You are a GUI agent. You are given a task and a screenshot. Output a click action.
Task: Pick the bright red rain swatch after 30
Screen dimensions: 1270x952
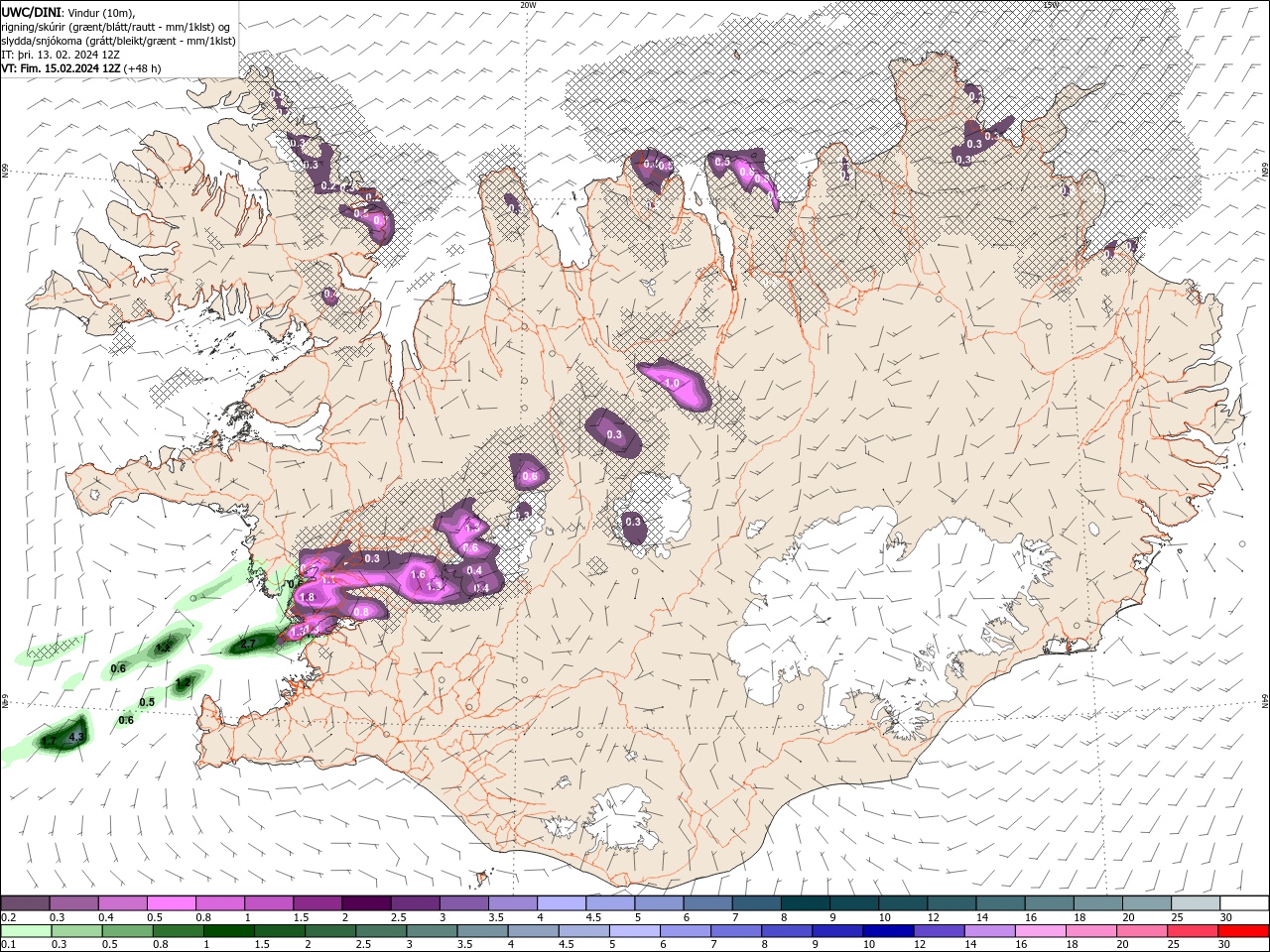[x=1243, y=931]
